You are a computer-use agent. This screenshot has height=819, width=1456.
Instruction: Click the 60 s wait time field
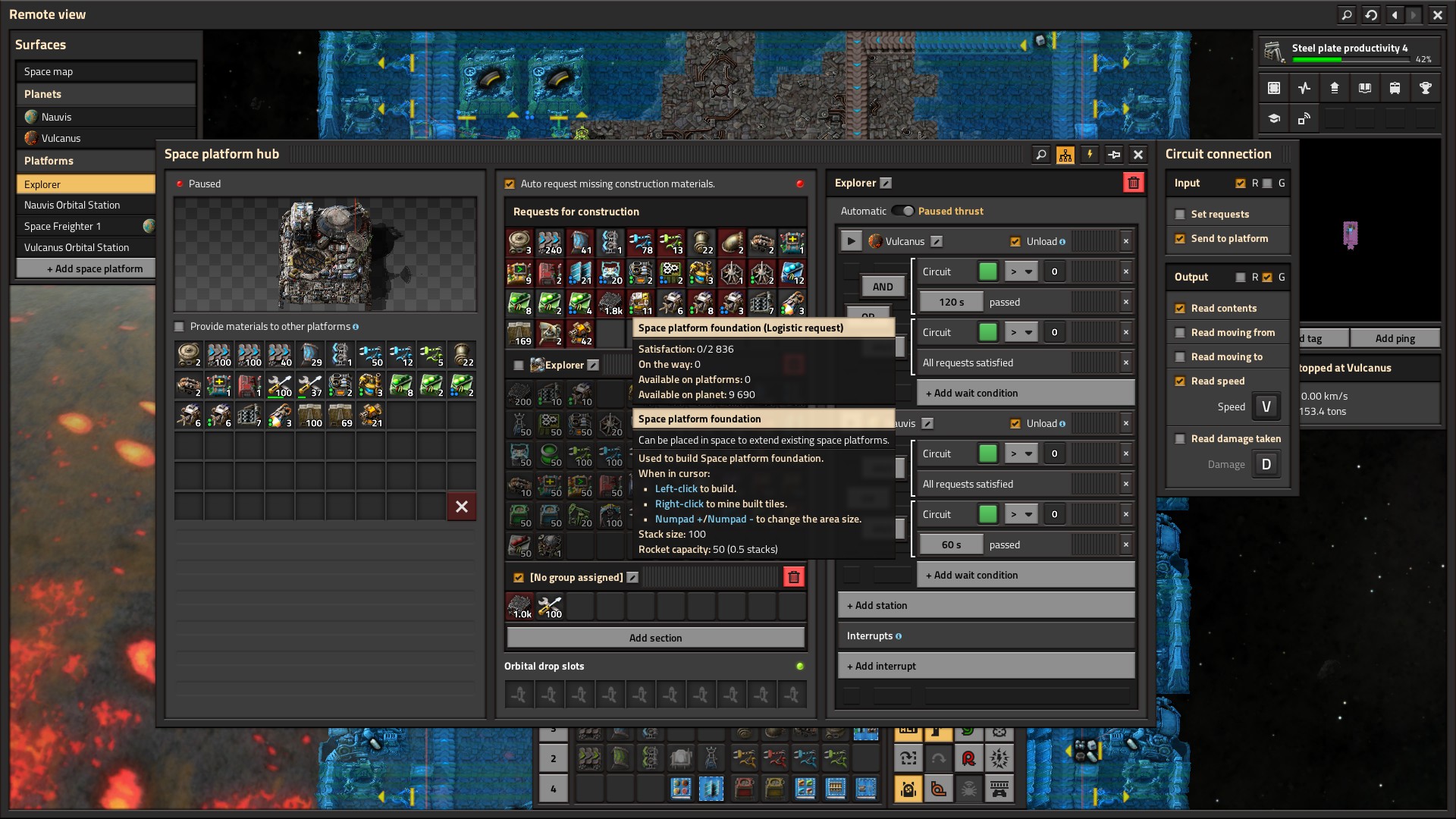951,544
